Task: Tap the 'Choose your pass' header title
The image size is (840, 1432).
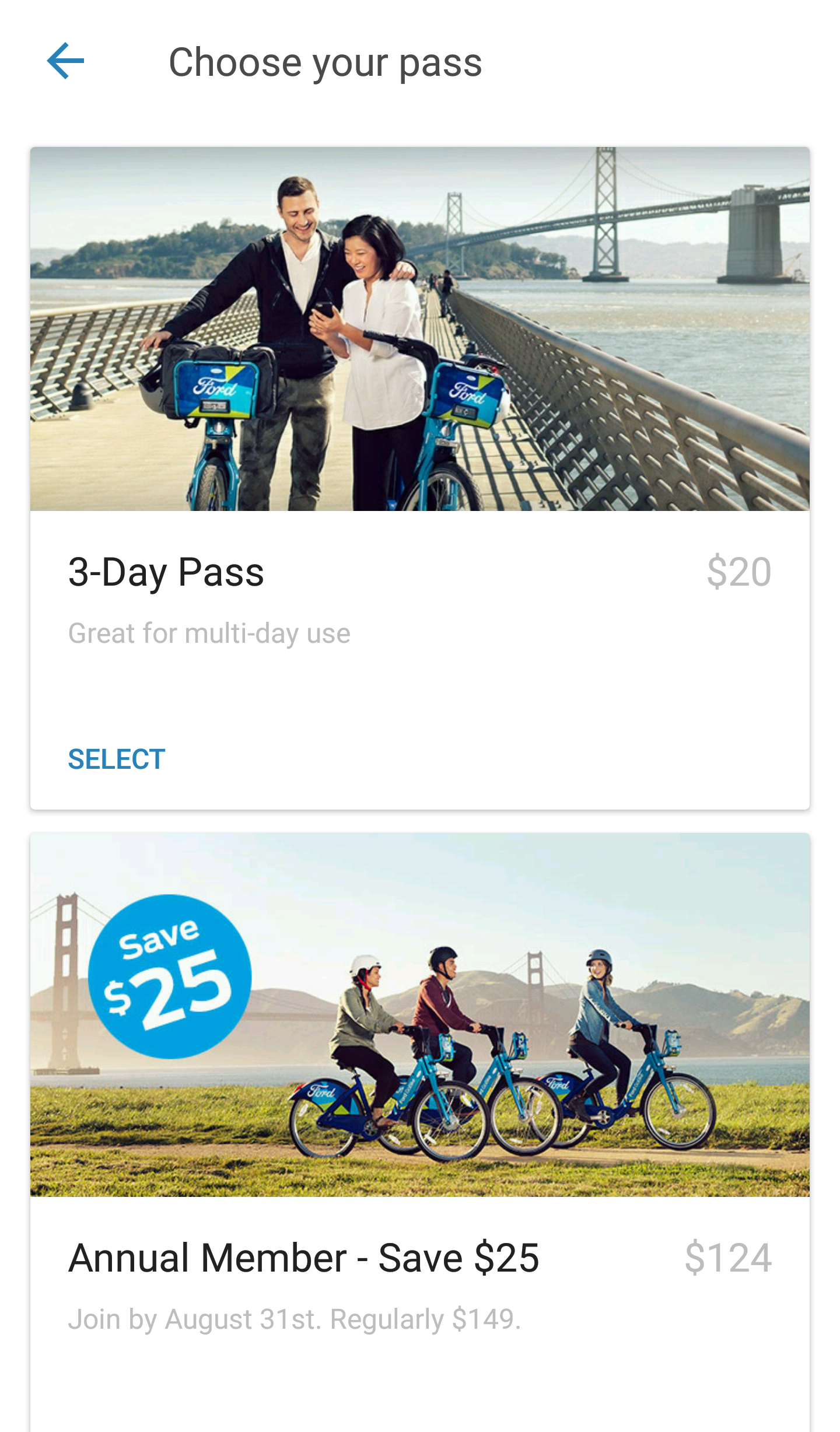Action: (325, 62)
